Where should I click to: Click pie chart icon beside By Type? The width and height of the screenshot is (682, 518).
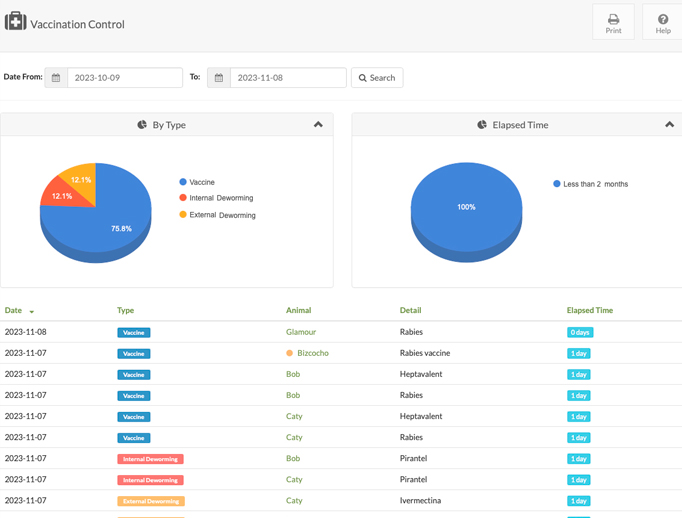[142, 125]
